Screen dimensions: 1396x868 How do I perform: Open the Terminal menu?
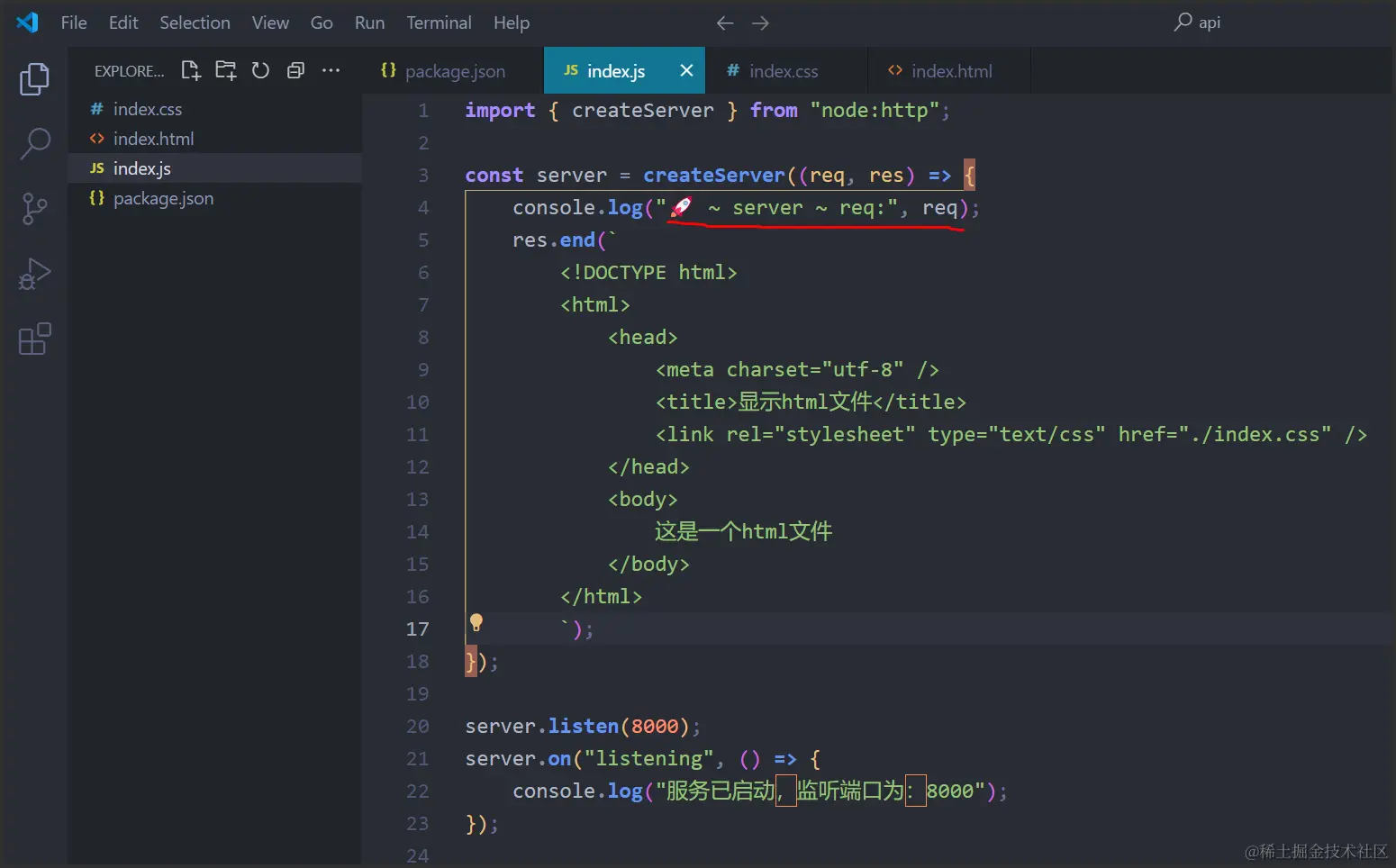click(x=439, y=23)
